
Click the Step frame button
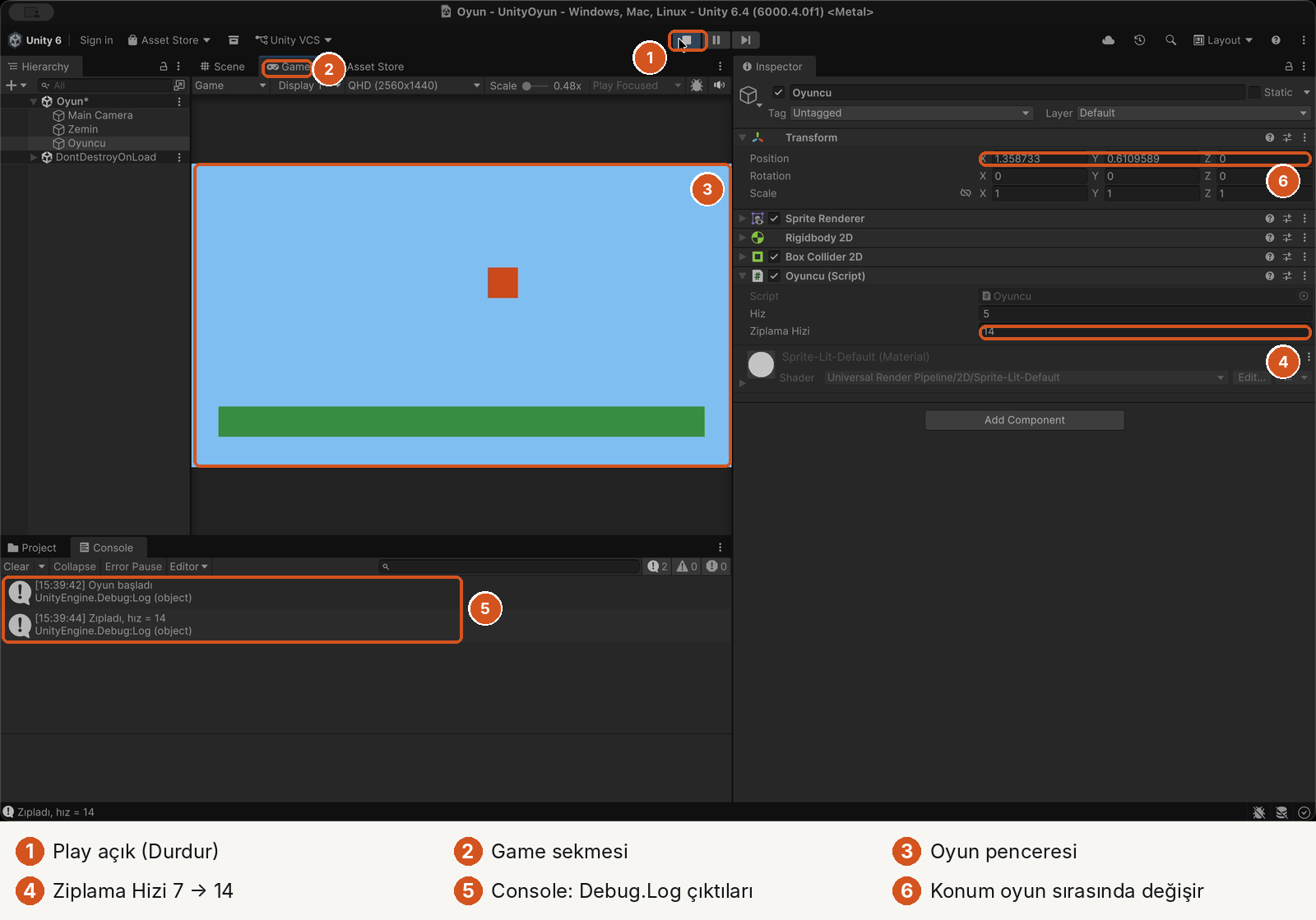click(745, 39)
